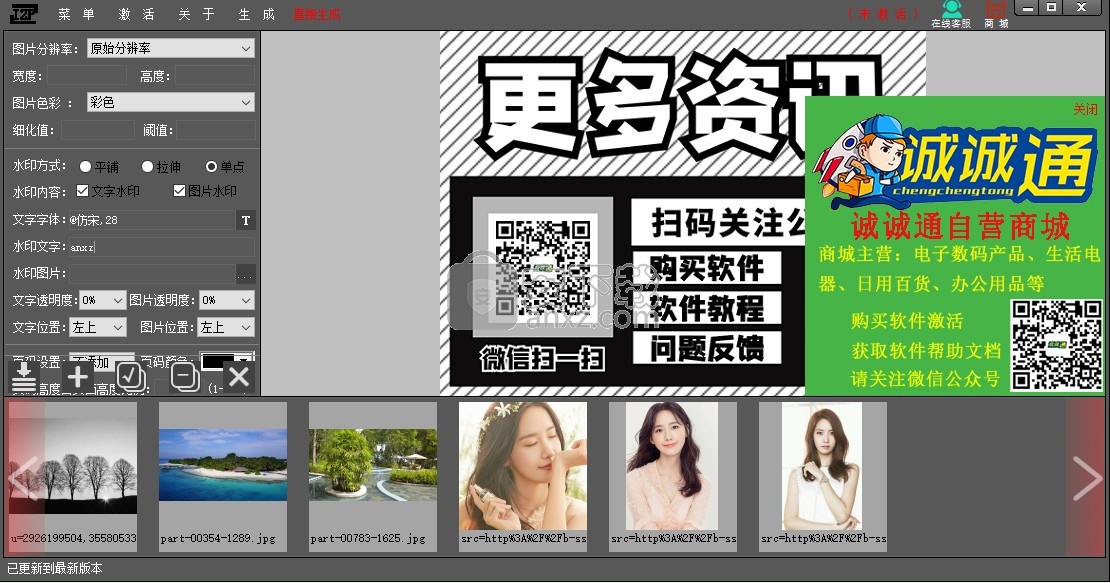The height and width of the screenshot is (583, 1110).
Task: Click the red 直接生成 direct generate item
Action: tap(316, 14)
